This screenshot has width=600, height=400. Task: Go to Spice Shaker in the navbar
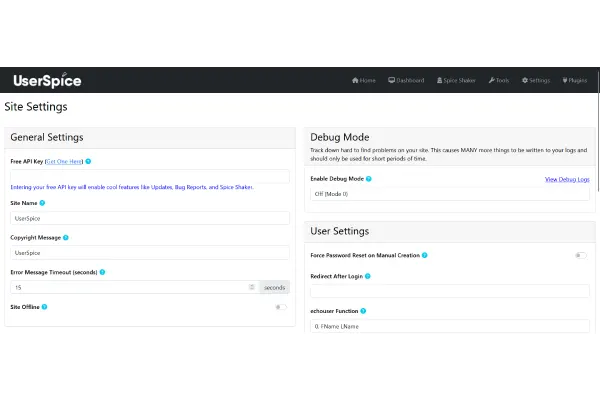click(x=456, y=80)
